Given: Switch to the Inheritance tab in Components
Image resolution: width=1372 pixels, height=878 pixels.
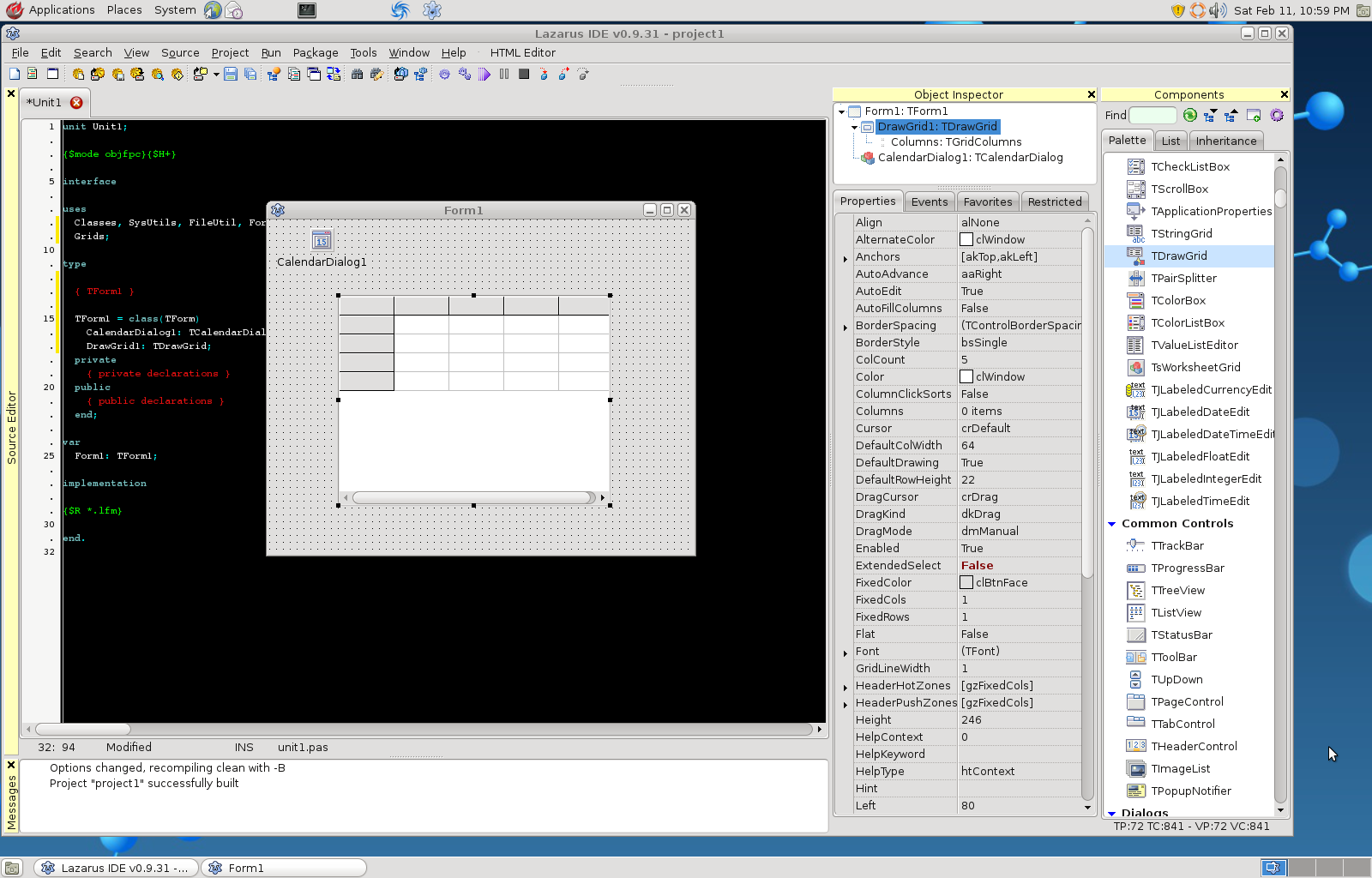Looking at the screenshot, I should tap(1226, 141).
